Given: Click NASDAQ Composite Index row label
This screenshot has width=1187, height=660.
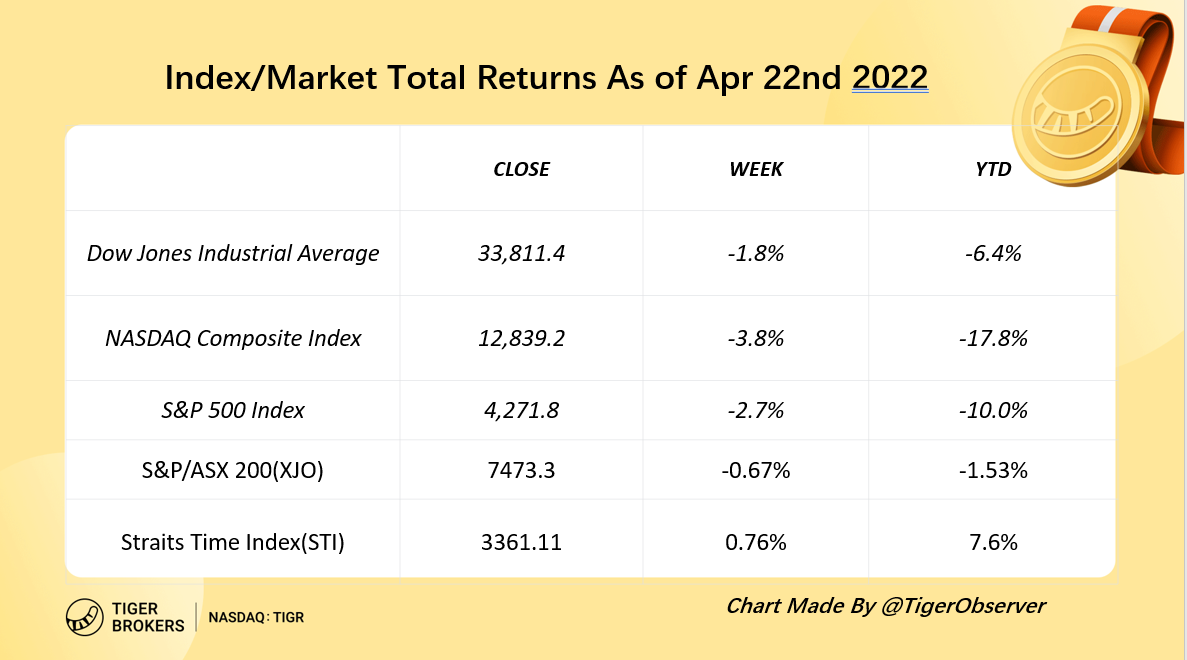Looking at the screenshot, I should [x=232, y=338].
